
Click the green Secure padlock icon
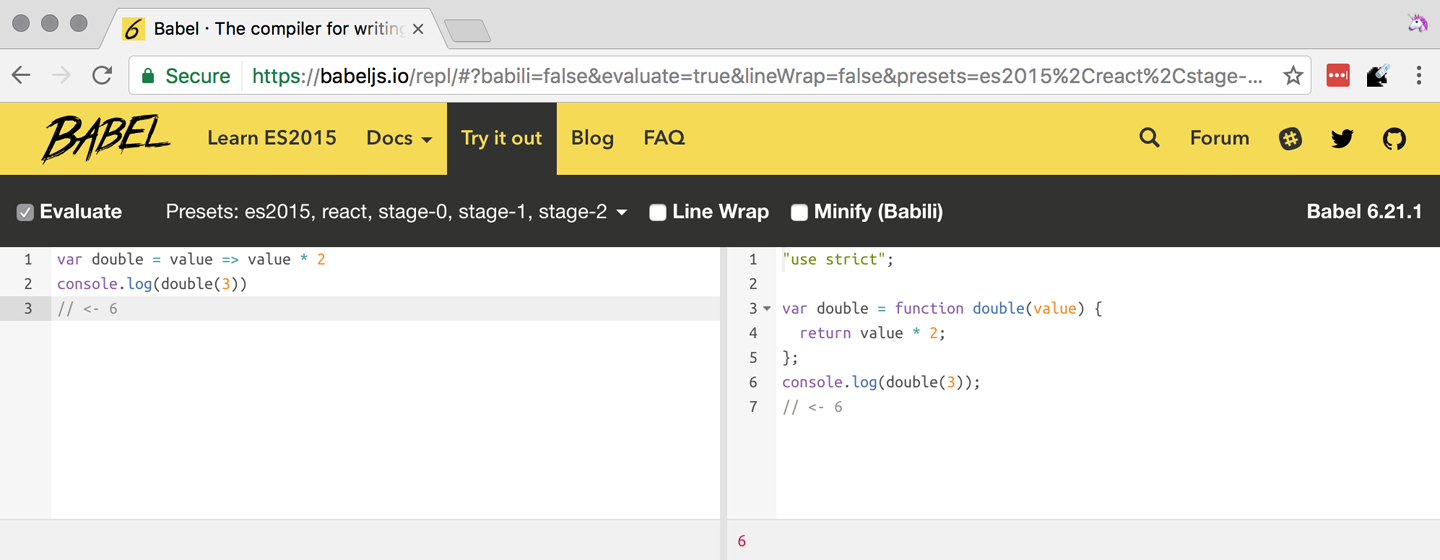click(x=148, y=76)
